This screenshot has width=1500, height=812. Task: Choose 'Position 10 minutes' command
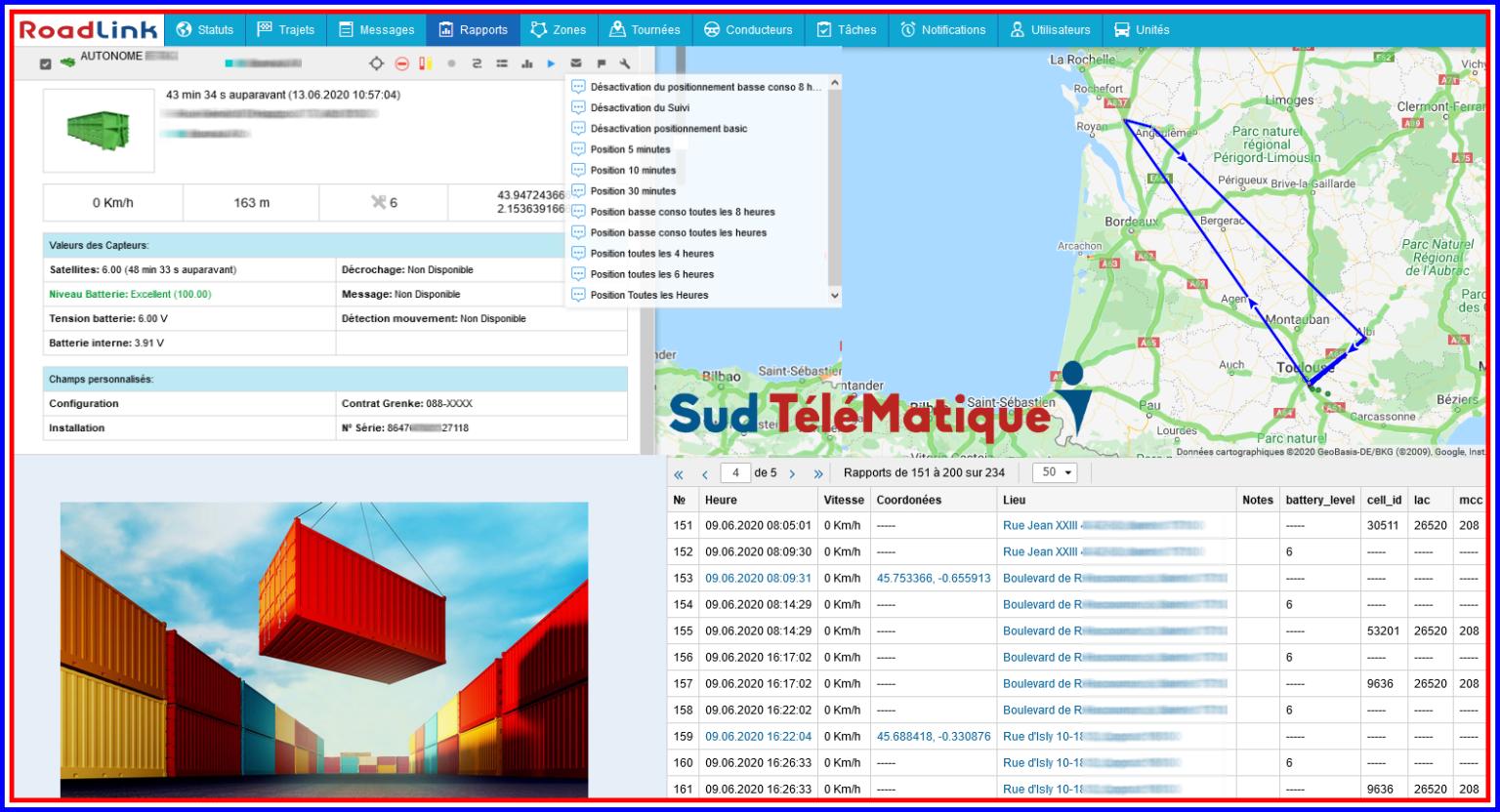(696, 170)
